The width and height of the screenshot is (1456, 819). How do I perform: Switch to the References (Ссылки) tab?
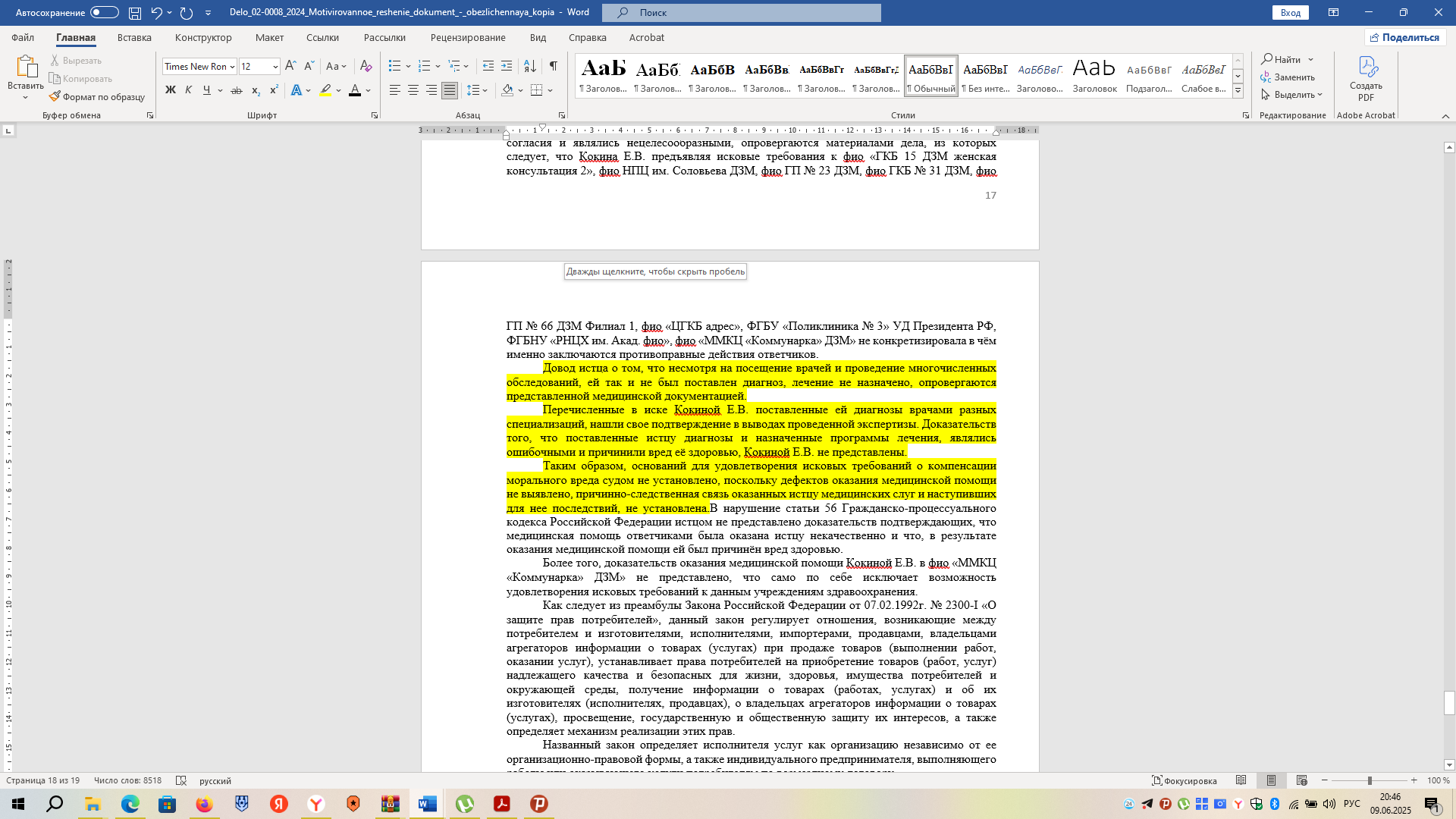[322, 37]
